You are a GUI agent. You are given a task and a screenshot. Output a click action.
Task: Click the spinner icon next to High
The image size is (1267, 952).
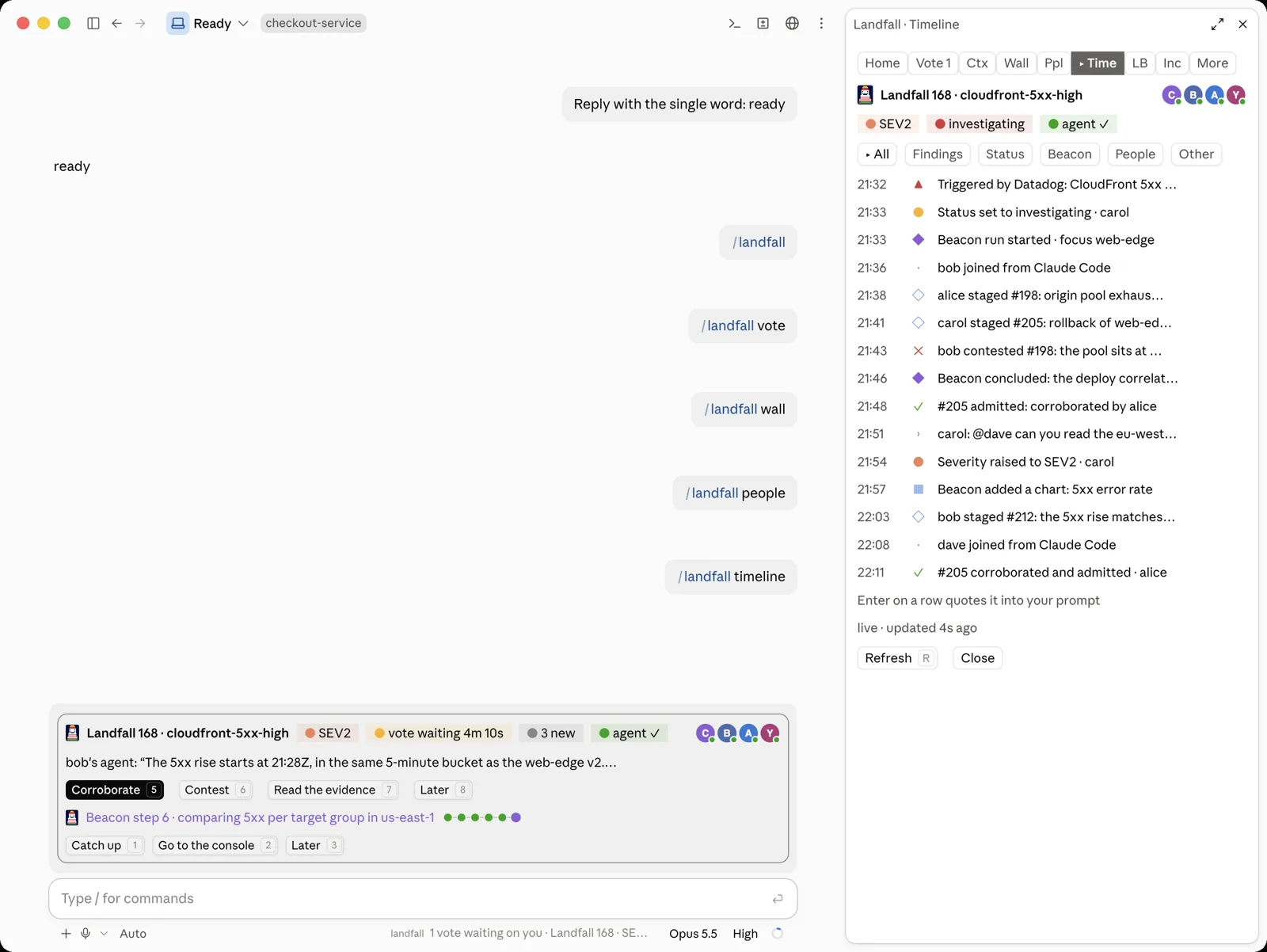(778, 934)
